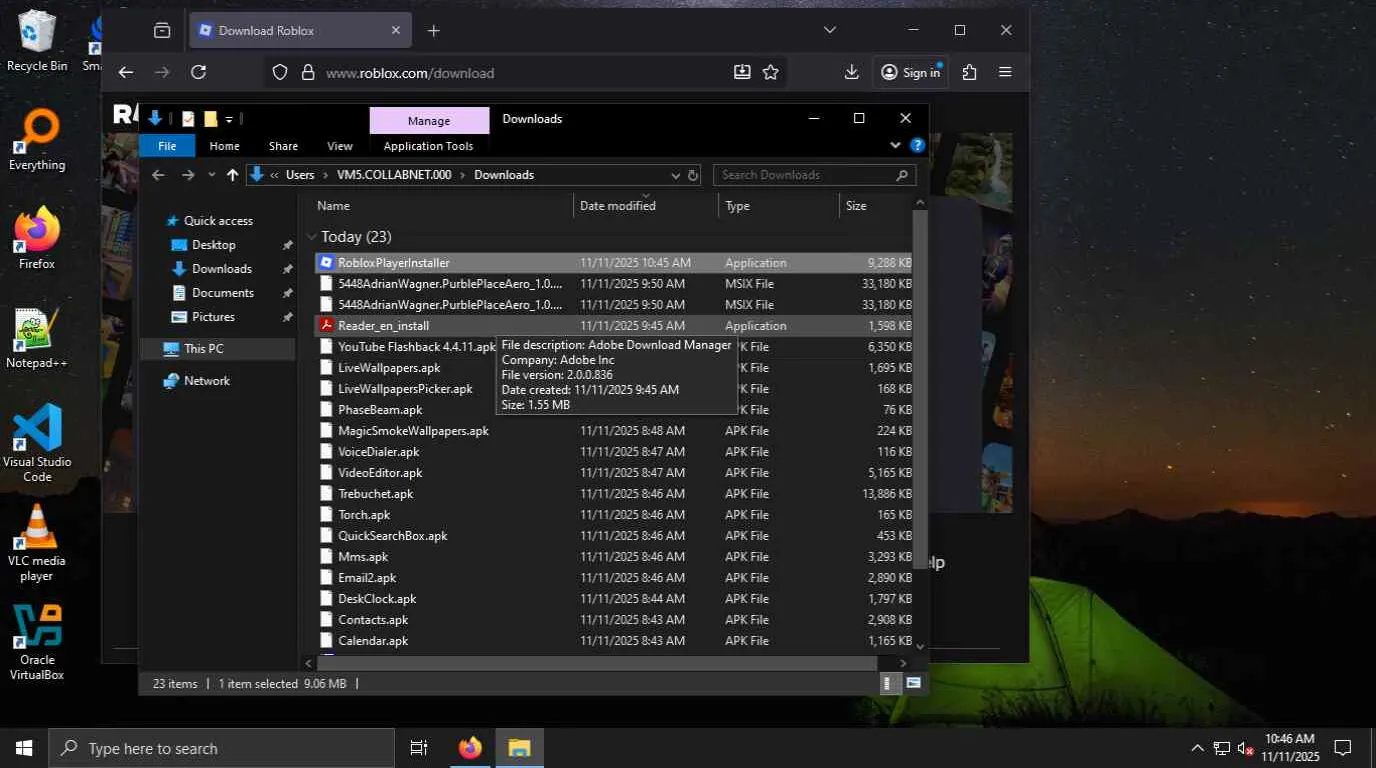Open Documents under Quick access
The height and width of the screenshot is (768, 1376).
coord(222,293)
